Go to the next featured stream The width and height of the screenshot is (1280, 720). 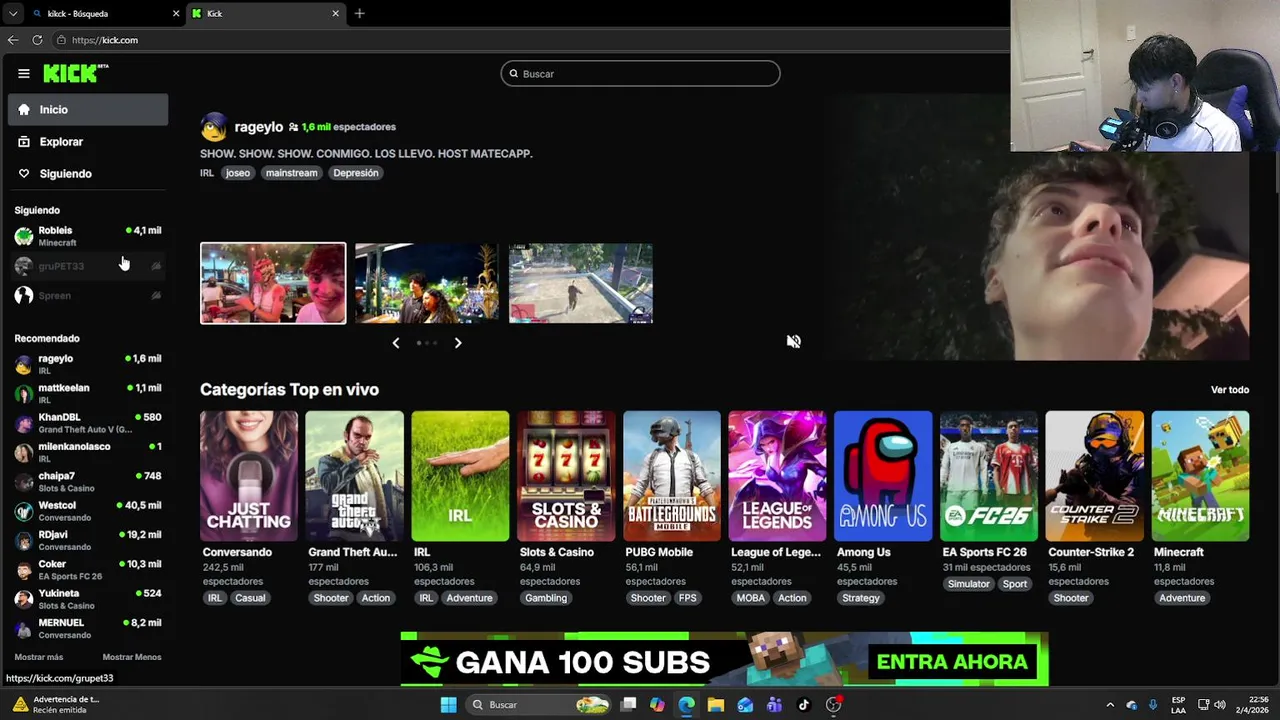pos(458,343)
